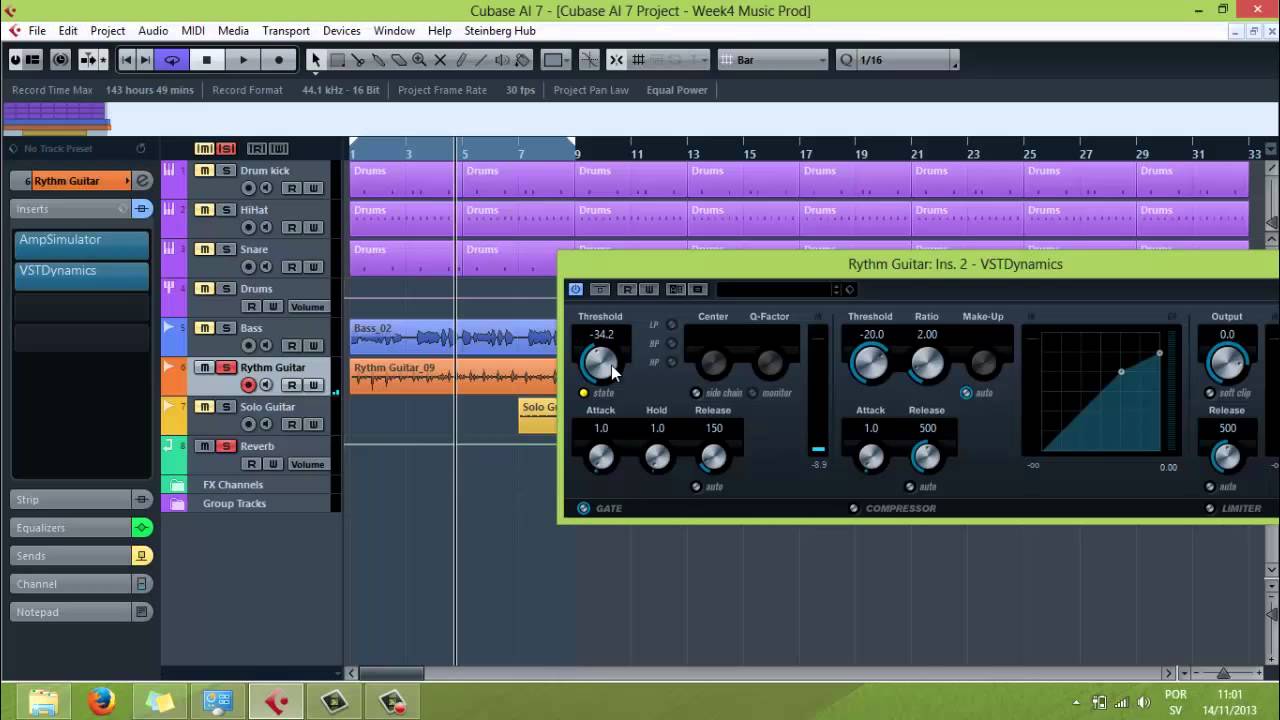Screen dimensions: 1280x720
Task: Mute the Solo Guitar track
Action: click(x=205, y=407)
